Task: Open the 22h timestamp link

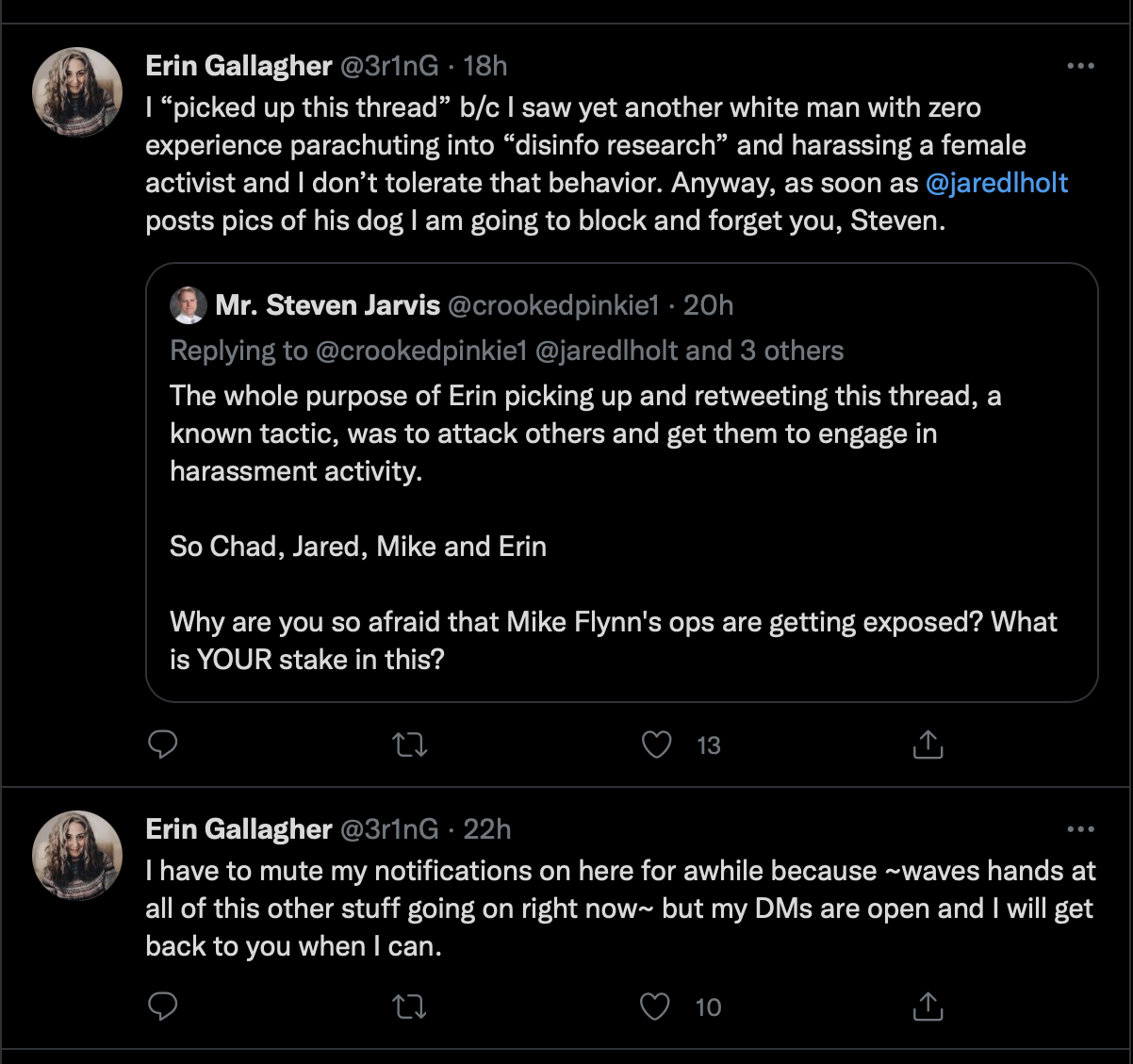Action: click(x=487, y=829)
